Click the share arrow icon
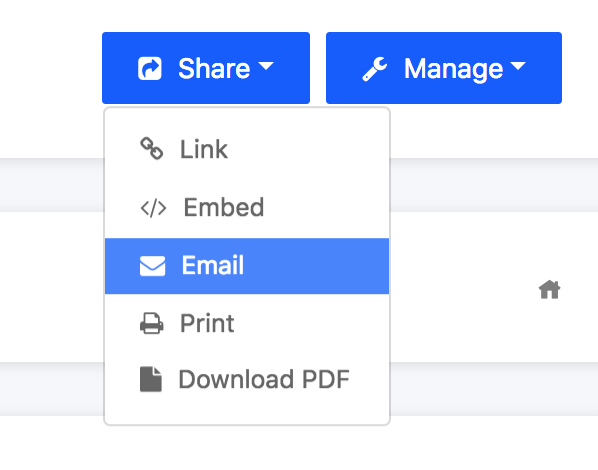Image resolution: width=598 pixels, height=470 pixels. [x=150, y=69]
